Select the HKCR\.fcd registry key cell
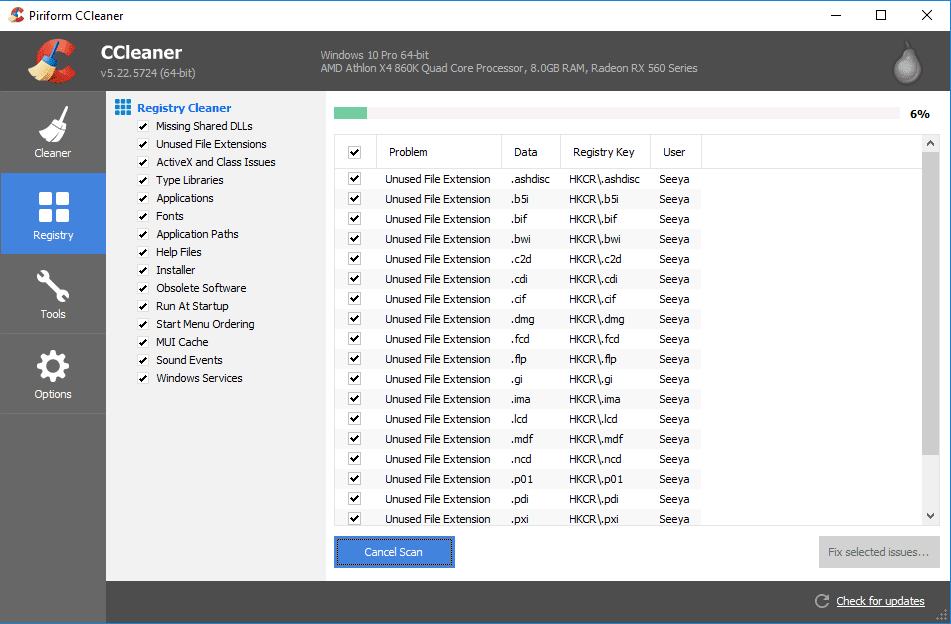Image resolution: width=951 pixels, height=624 pixels. (594, 339)
